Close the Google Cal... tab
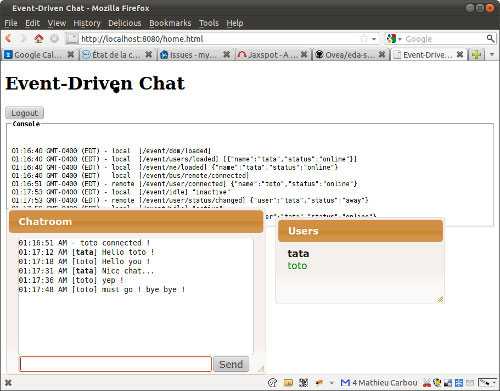 coord(70,54)
